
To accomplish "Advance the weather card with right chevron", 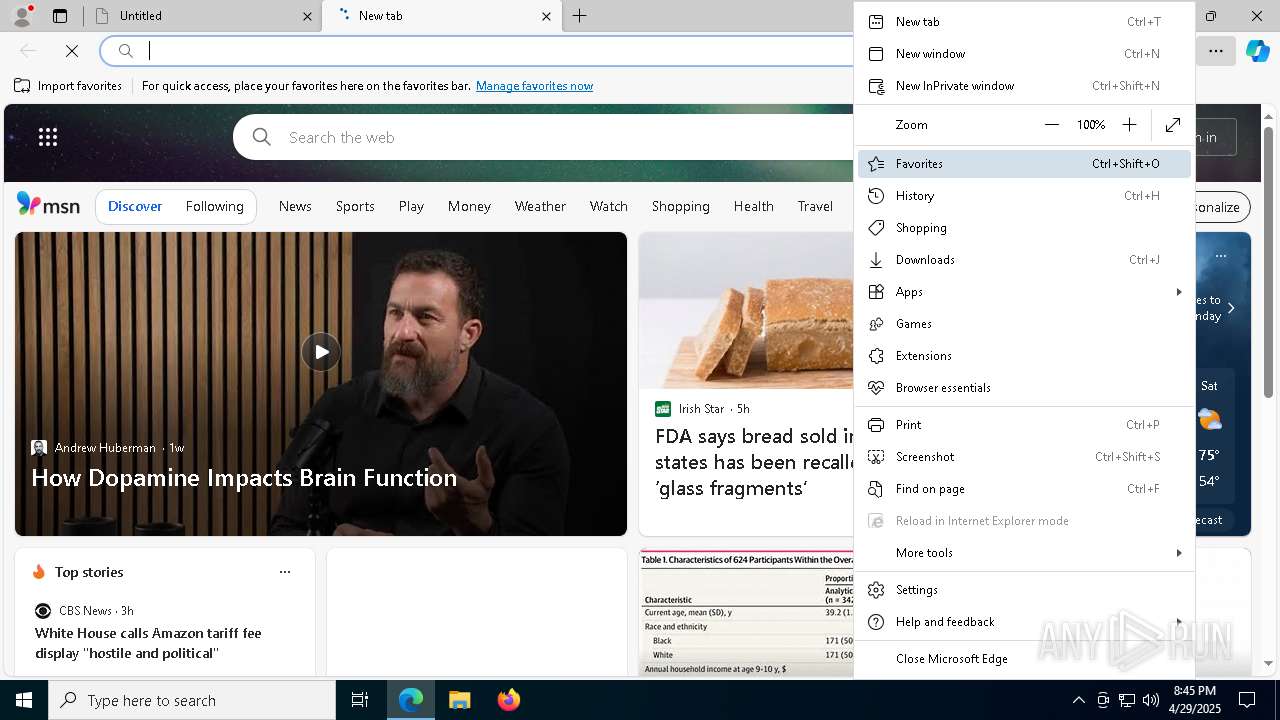I will coord(1231,308).
